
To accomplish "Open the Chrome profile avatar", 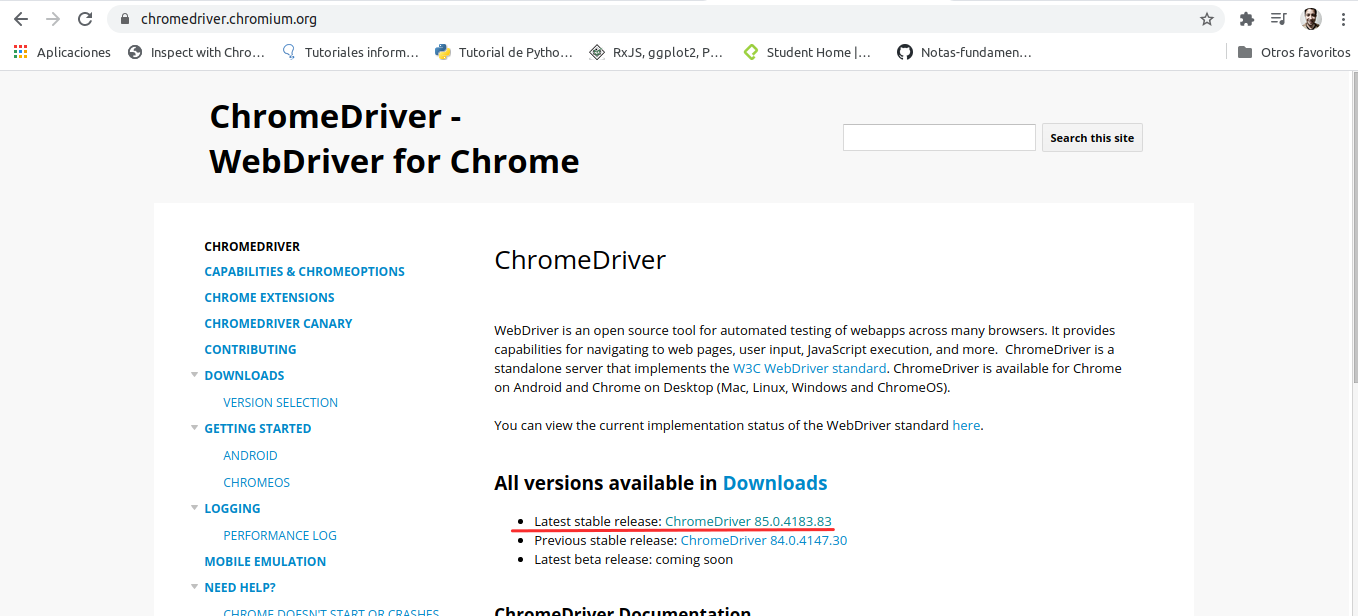I will 1311,19.
